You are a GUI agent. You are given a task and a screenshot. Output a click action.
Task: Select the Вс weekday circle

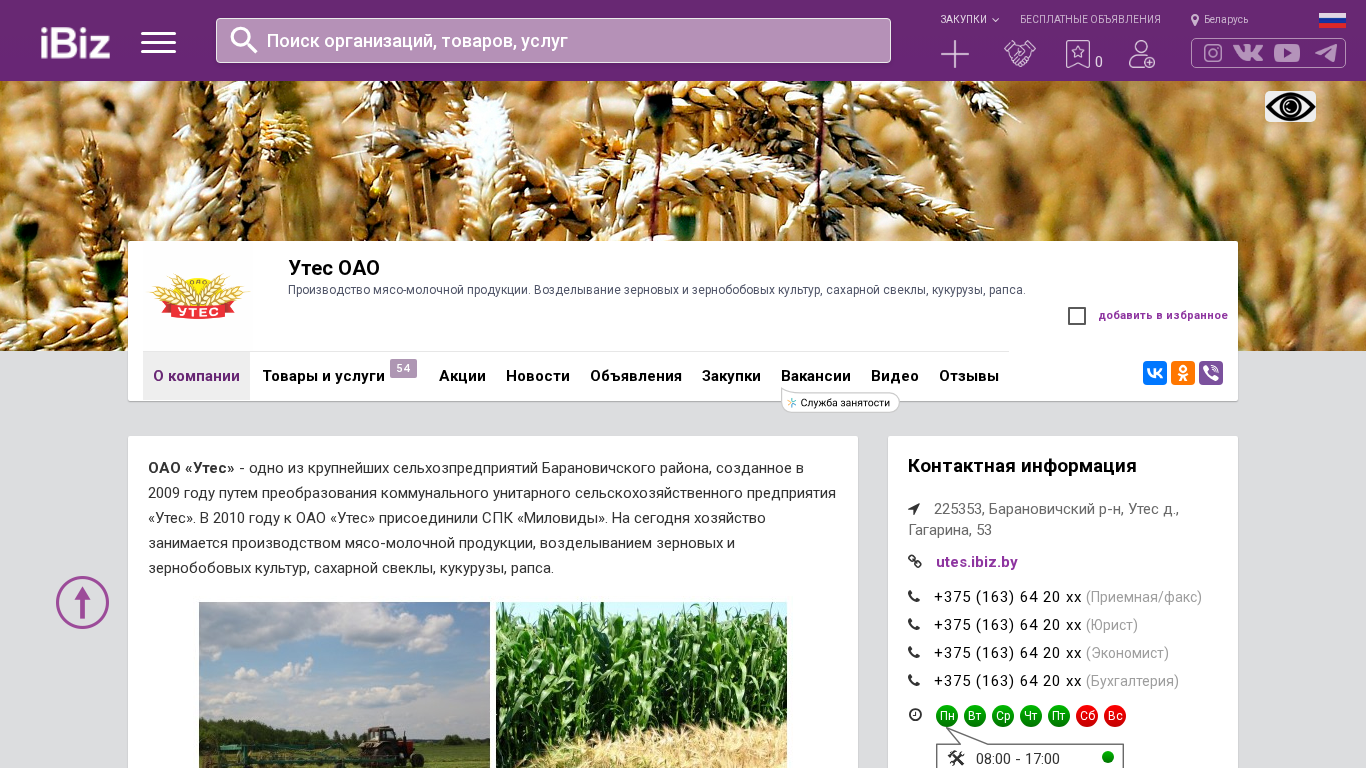tap(1115, 716)
